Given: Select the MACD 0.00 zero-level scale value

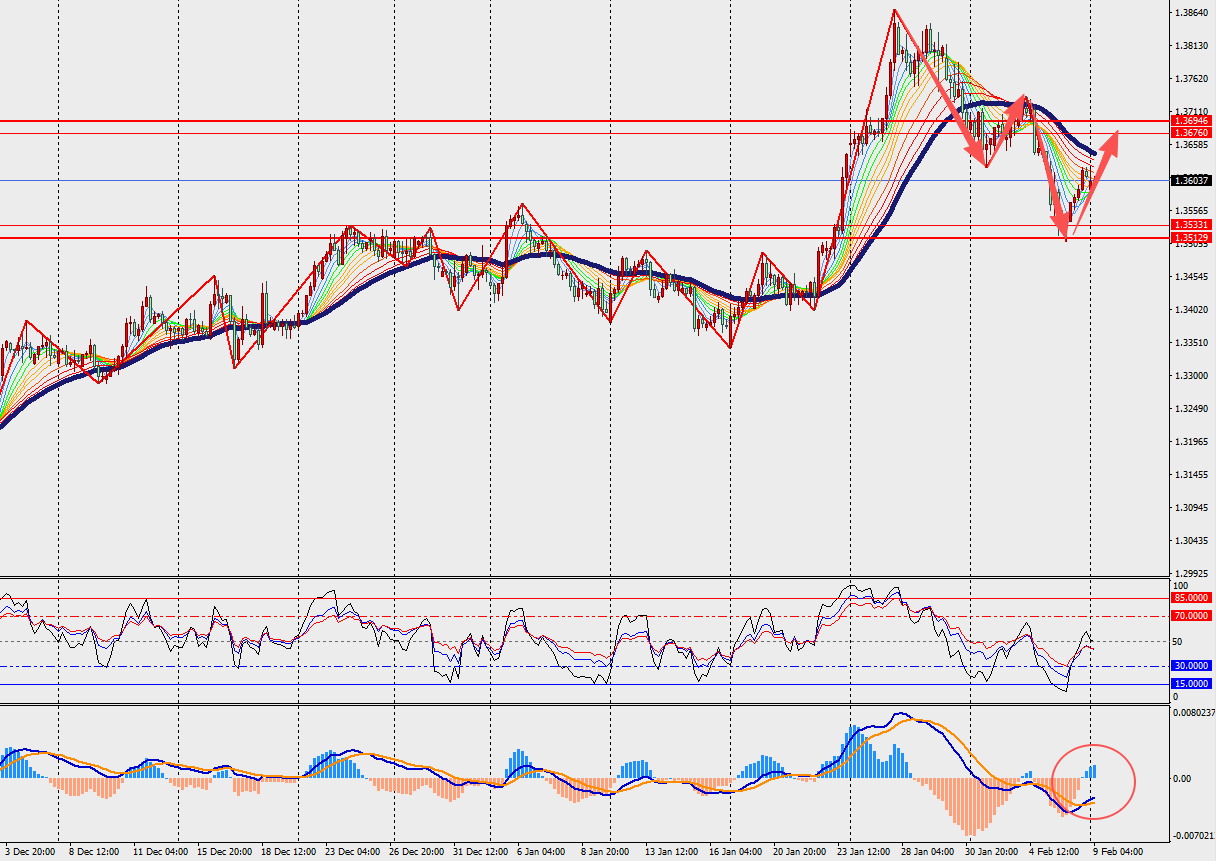Looking at the screenshot, I should 1183,778.
